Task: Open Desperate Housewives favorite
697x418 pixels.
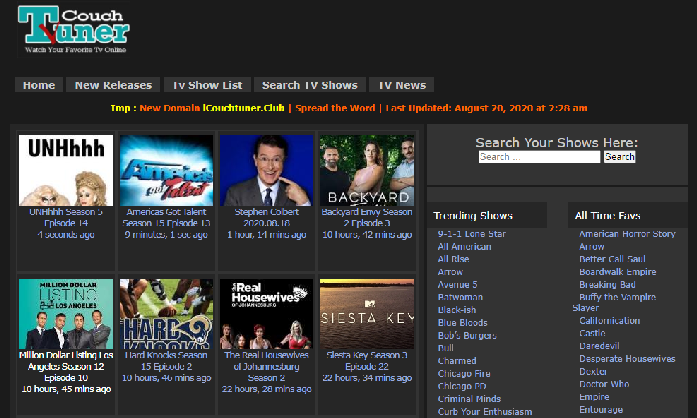Action: coord(627,359)
